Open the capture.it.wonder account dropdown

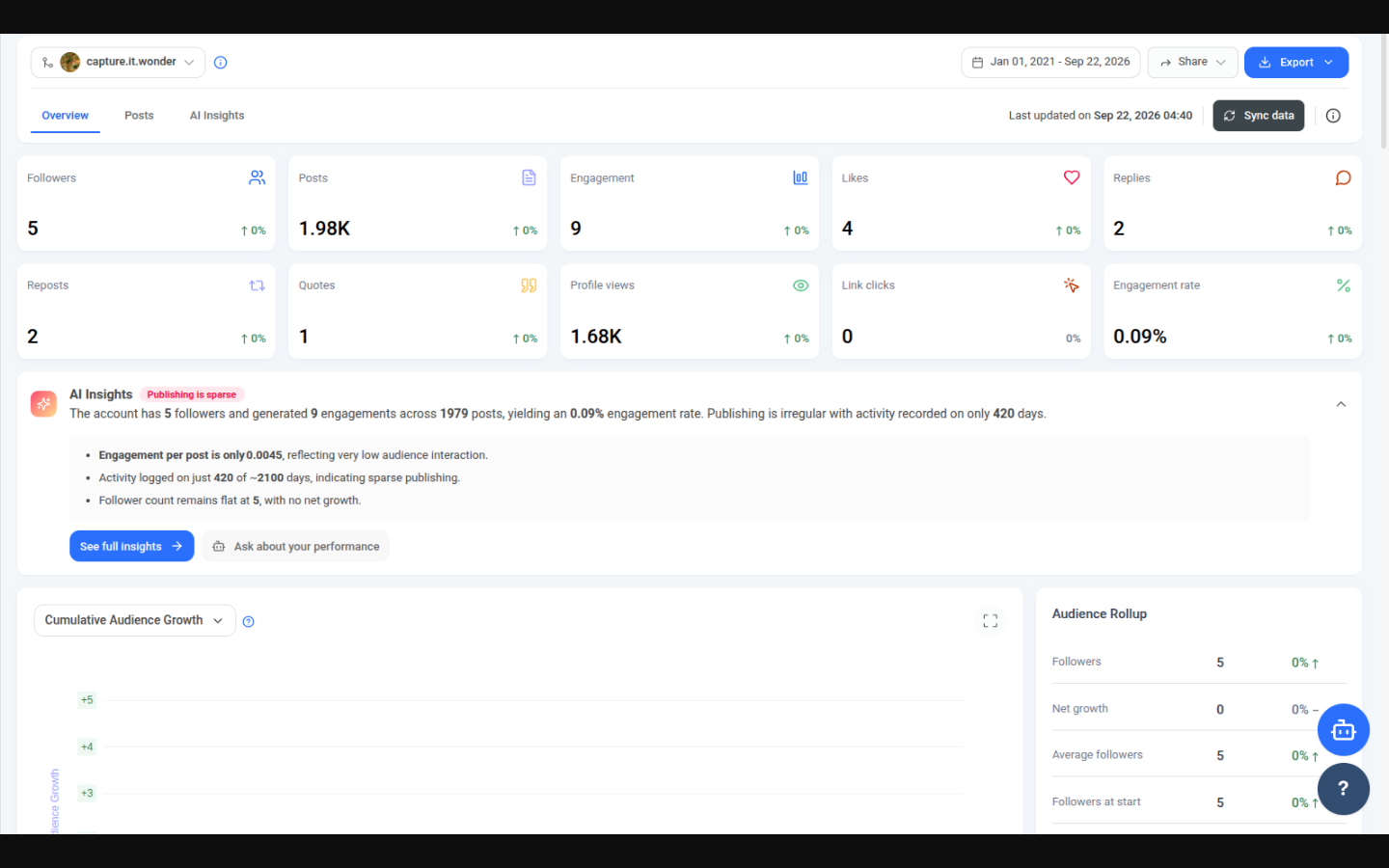[118, 63]
